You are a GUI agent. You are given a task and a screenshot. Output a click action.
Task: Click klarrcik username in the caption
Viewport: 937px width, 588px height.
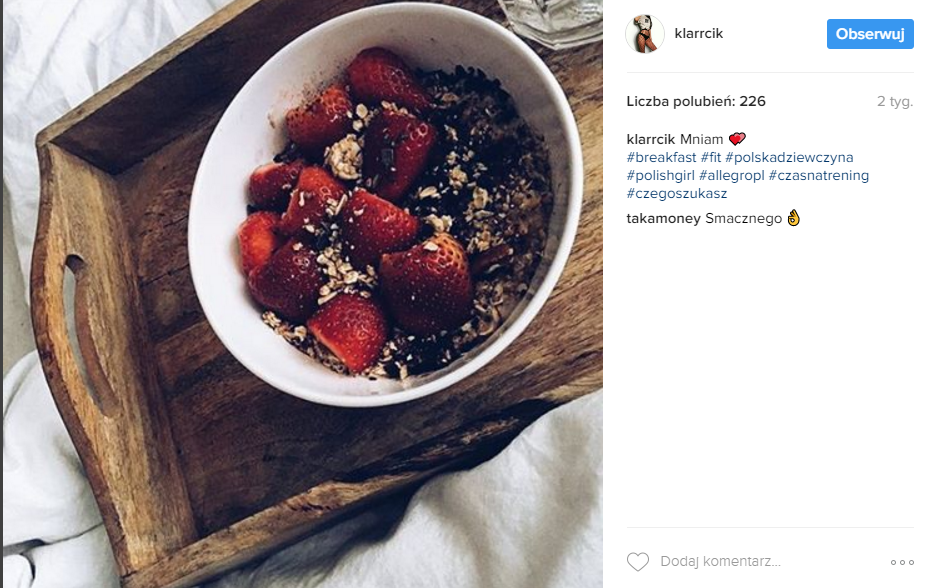point(650,139)
